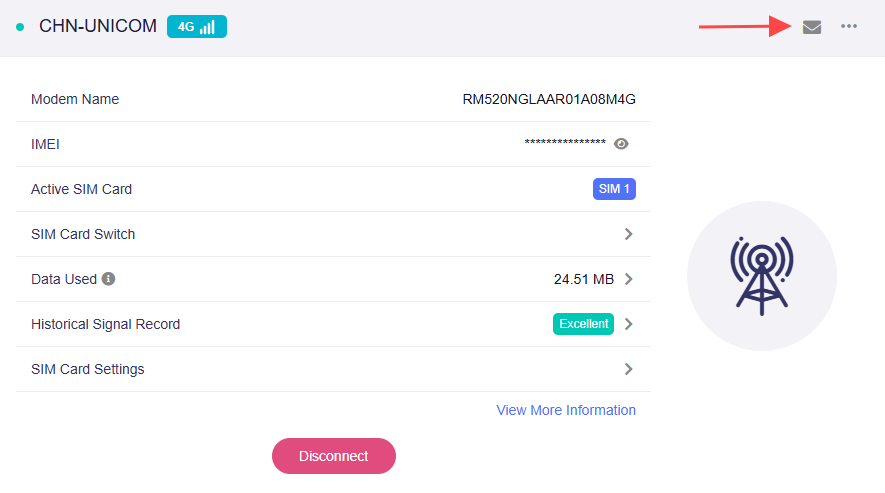Click the masked IMEI asterisks

point(565,143)
